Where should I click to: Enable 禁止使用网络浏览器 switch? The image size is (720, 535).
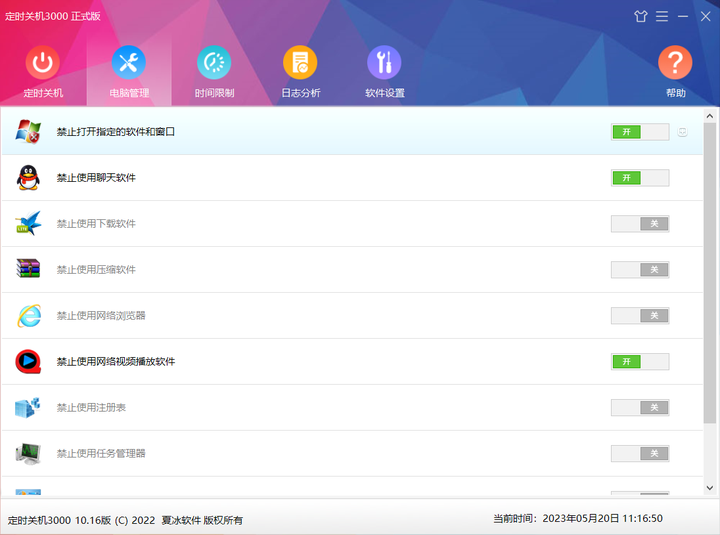[x=640, y=315]
